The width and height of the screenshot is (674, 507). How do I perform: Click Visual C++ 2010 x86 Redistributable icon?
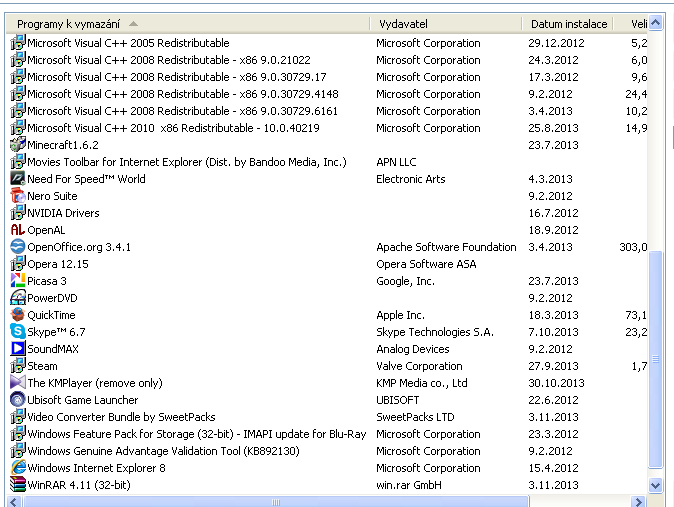point(18,128)
